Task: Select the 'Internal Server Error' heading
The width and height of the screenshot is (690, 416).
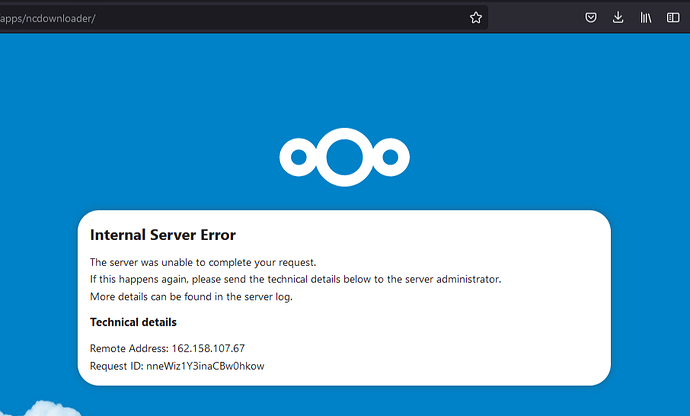Action: click(x=163, y=235)
